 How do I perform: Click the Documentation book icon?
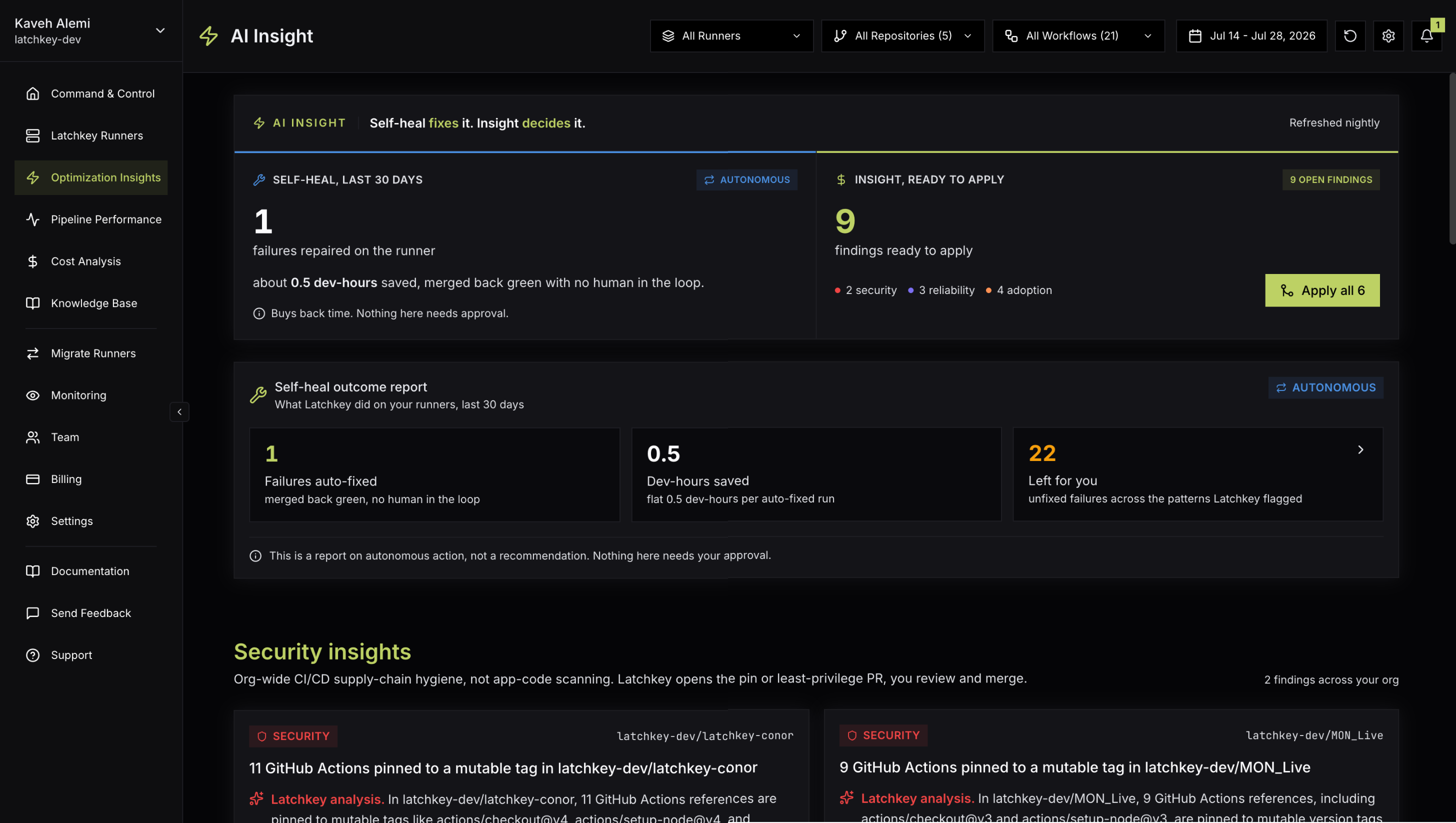point(33,571)
